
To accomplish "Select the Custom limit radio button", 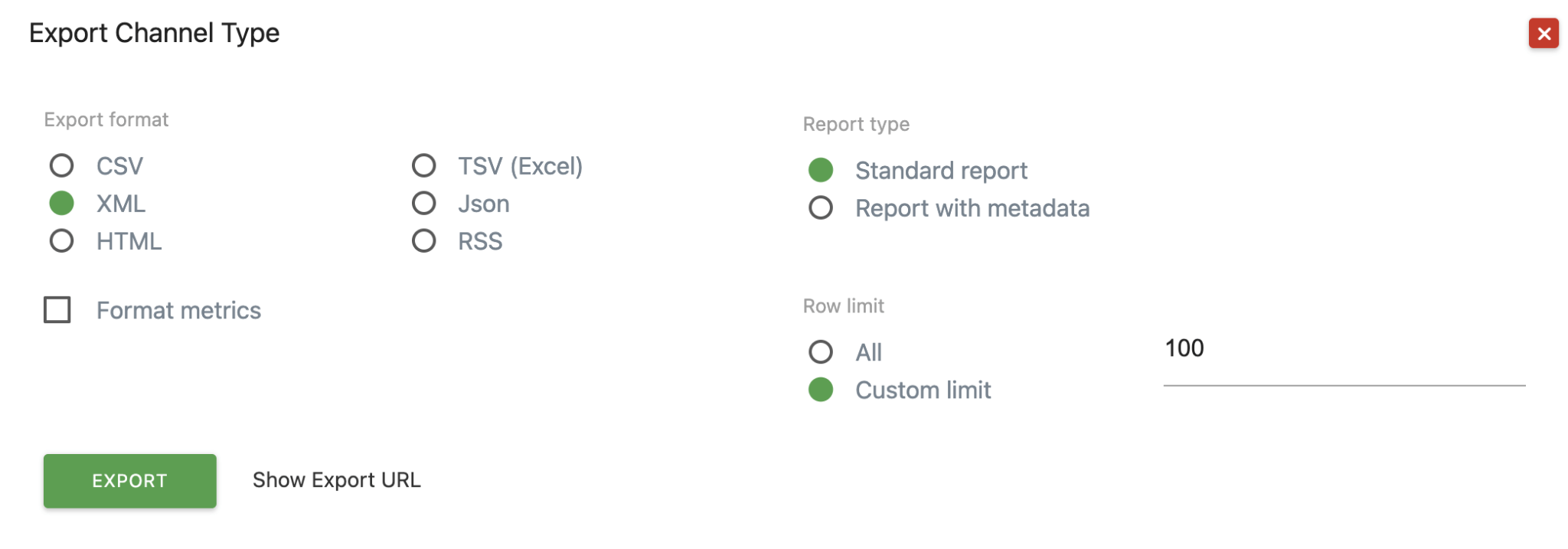I will (821, 390).
